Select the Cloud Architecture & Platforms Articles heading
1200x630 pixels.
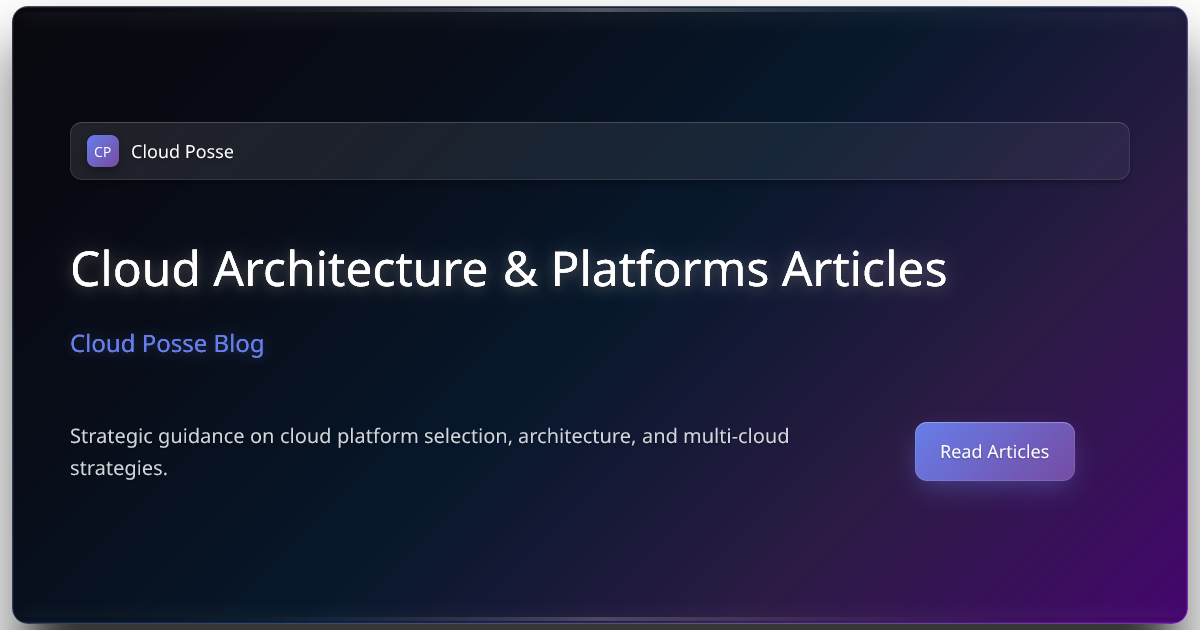(508, 269)
